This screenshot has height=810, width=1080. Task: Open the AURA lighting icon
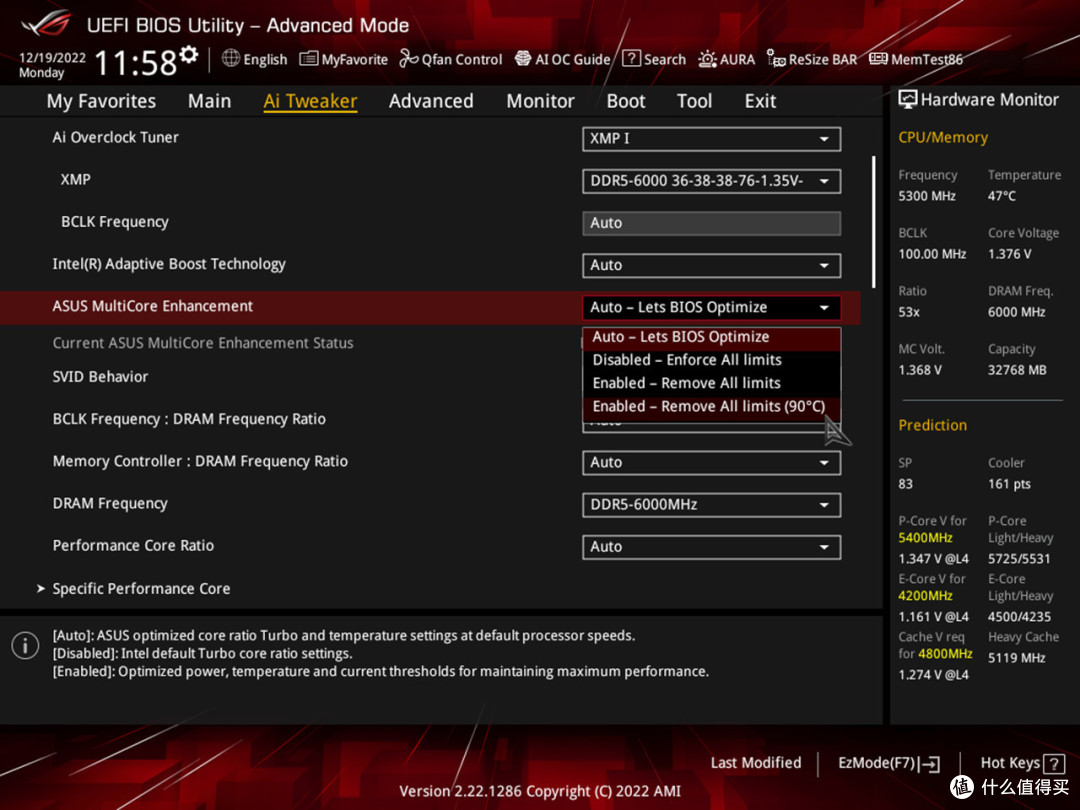[707, 59]
